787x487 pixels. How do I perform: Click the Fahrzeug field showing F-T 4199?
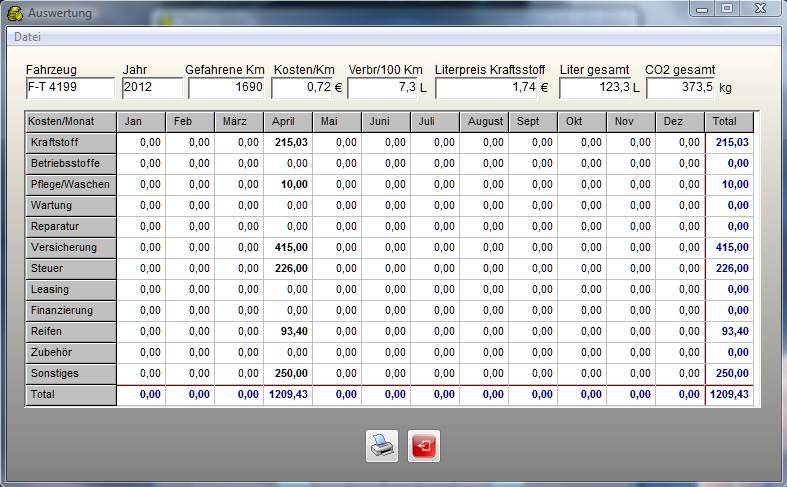[x=70, y=88]
